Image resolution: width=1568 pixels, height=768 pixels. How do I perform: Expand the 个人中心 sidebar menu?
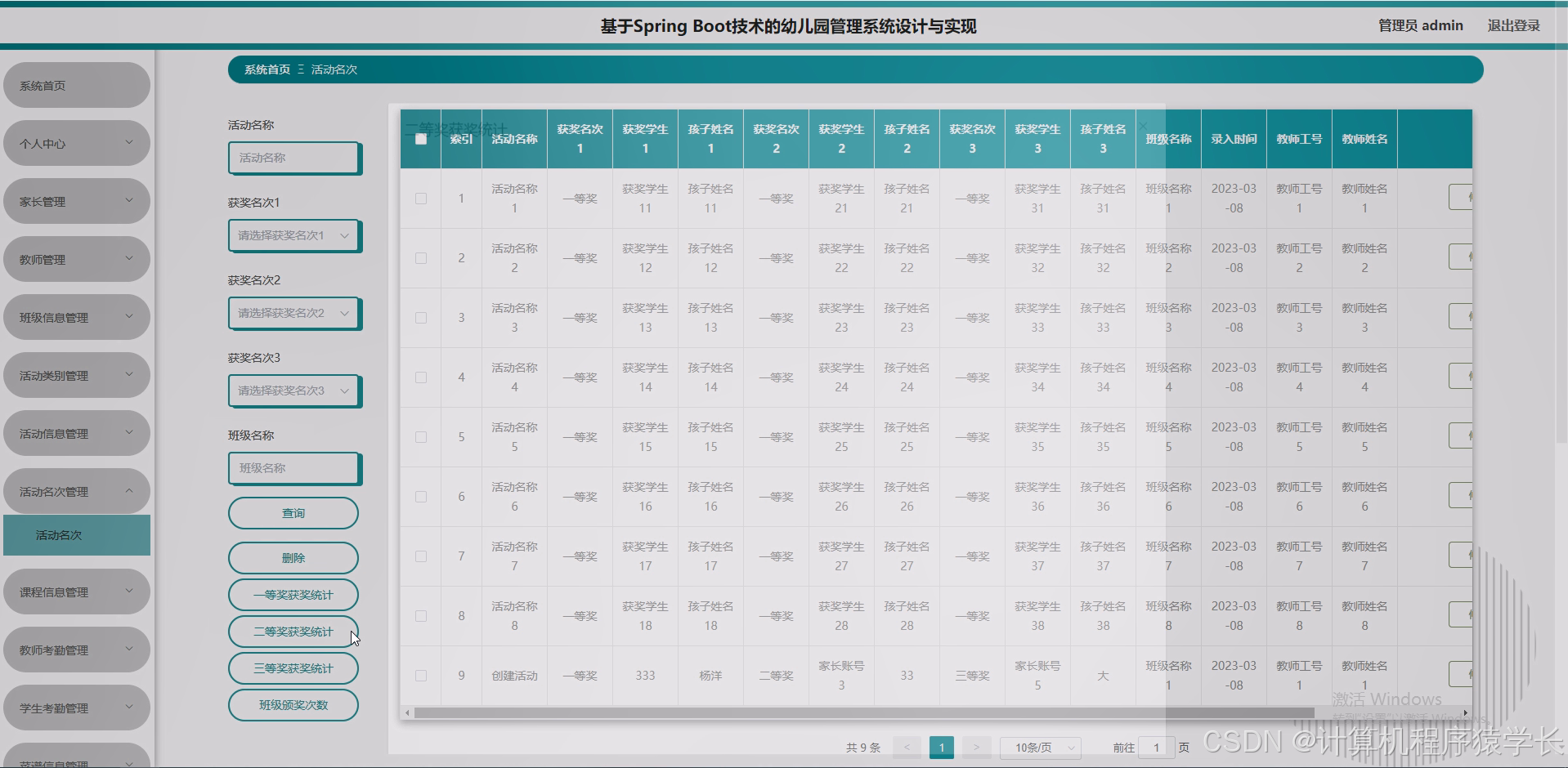click(77, 143)
